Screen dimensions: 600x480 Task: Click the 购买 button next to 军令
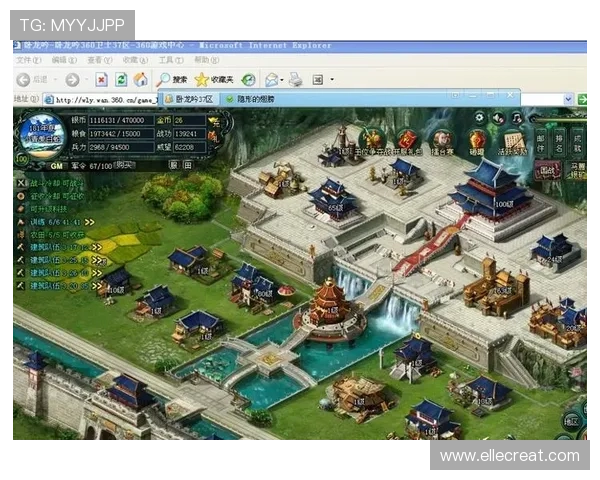(125, 165)
